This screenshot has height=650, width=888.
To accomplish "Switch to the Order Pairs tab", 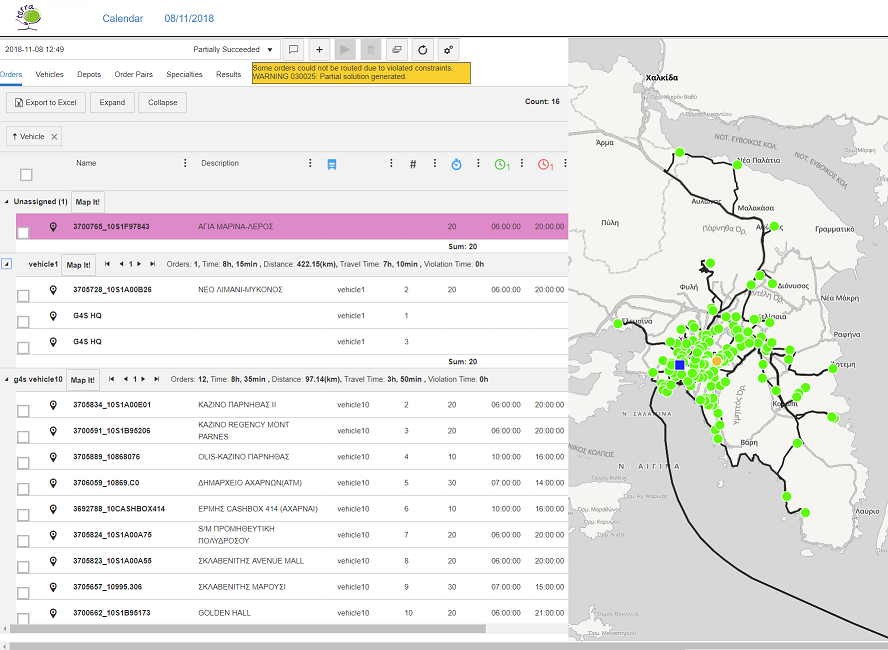I will (x=134, y=75).
